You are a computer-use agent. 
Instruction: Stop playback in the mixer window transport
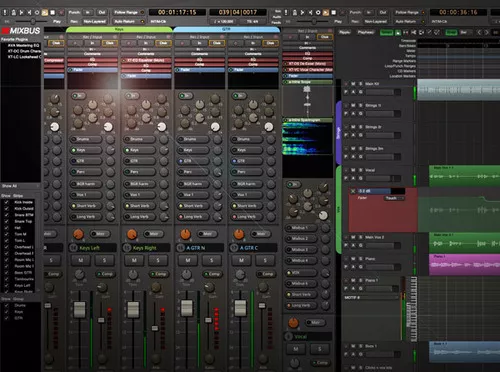[x=53, y=13]
